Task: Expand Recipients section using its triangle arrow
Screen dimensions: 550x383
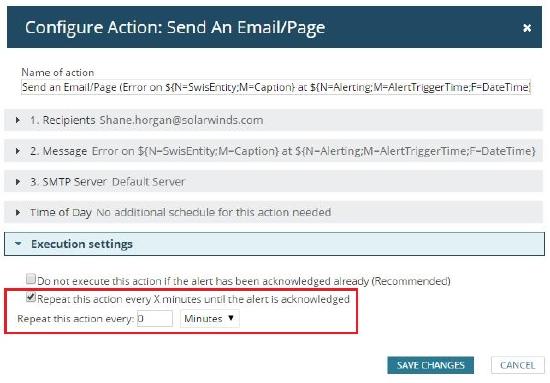Action: [18, 120]
